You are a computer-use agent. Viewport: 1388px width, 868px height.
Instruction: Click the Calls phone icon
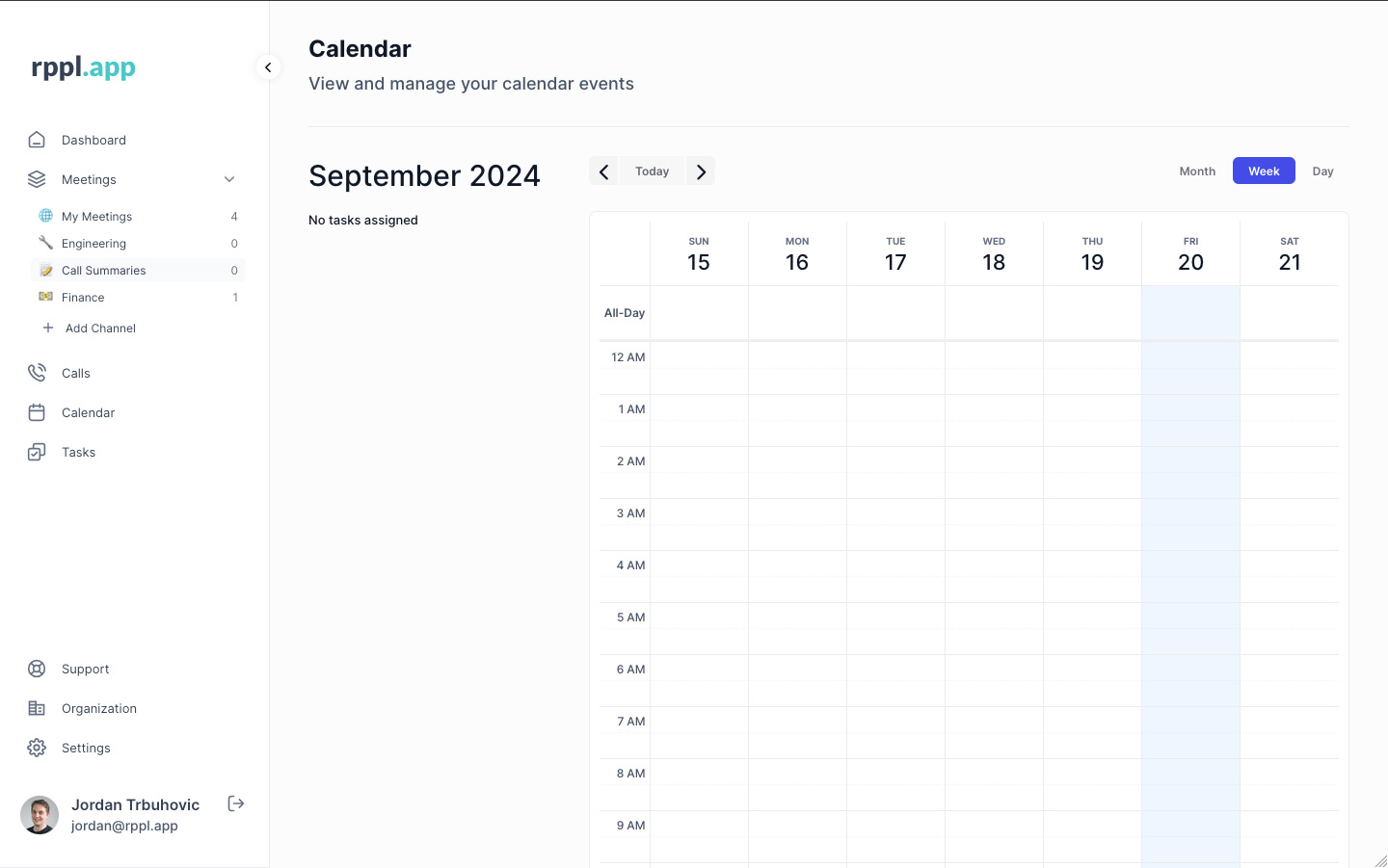(37, 373)
